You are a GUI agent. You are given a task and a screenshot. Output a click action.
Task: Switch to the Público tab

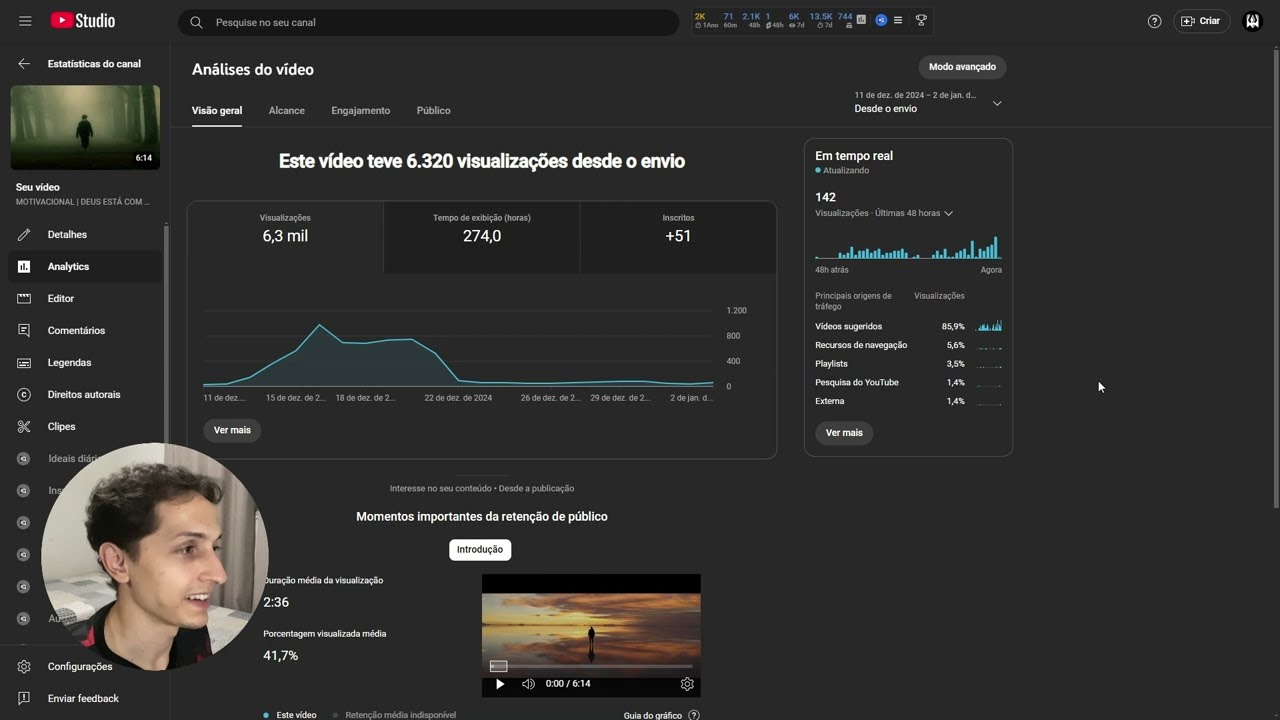pos(433,110)
